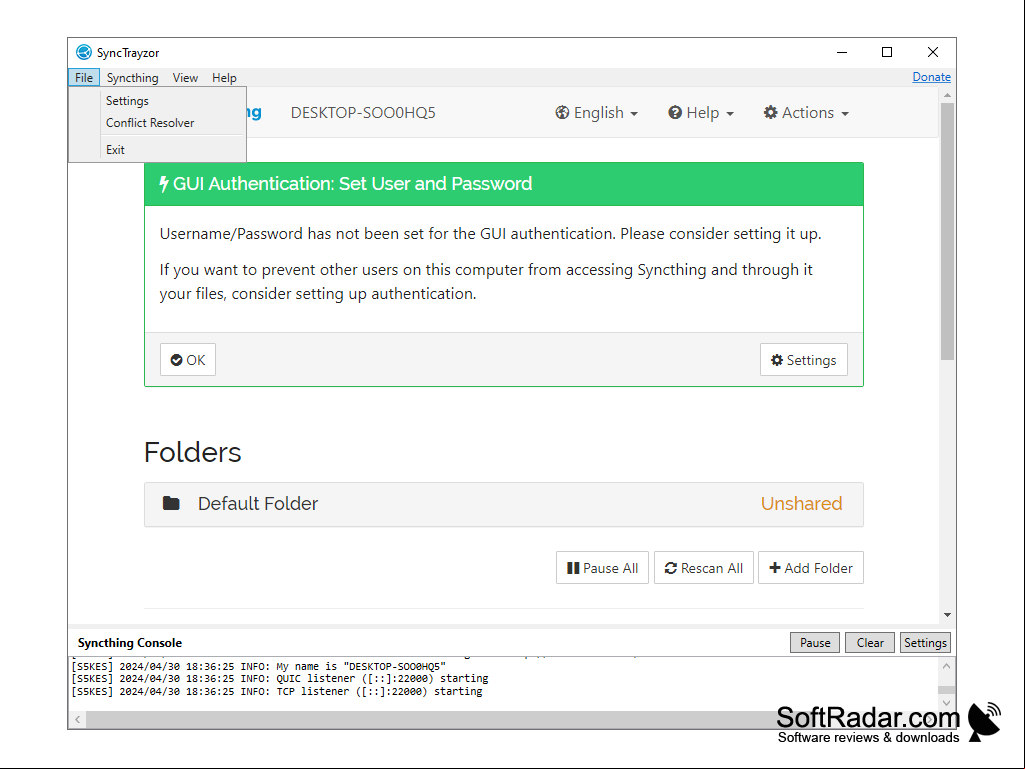Open the Actions dropdown menu
This screenshot has height=769, width=1025.
[806, 112]
